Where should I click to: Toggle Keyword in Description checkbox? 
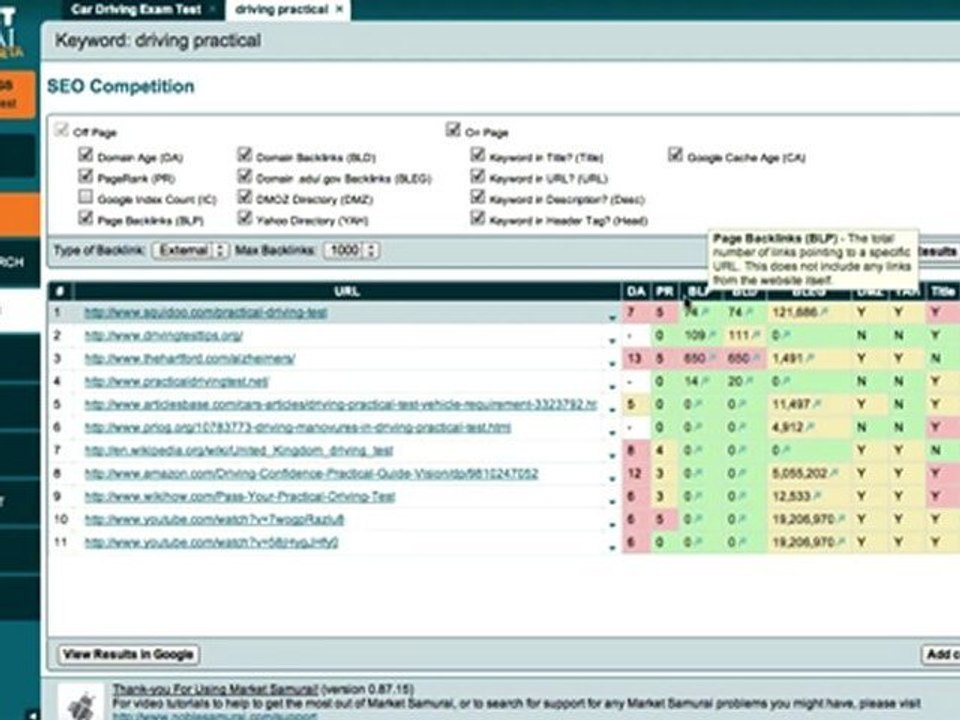[478, 197]
